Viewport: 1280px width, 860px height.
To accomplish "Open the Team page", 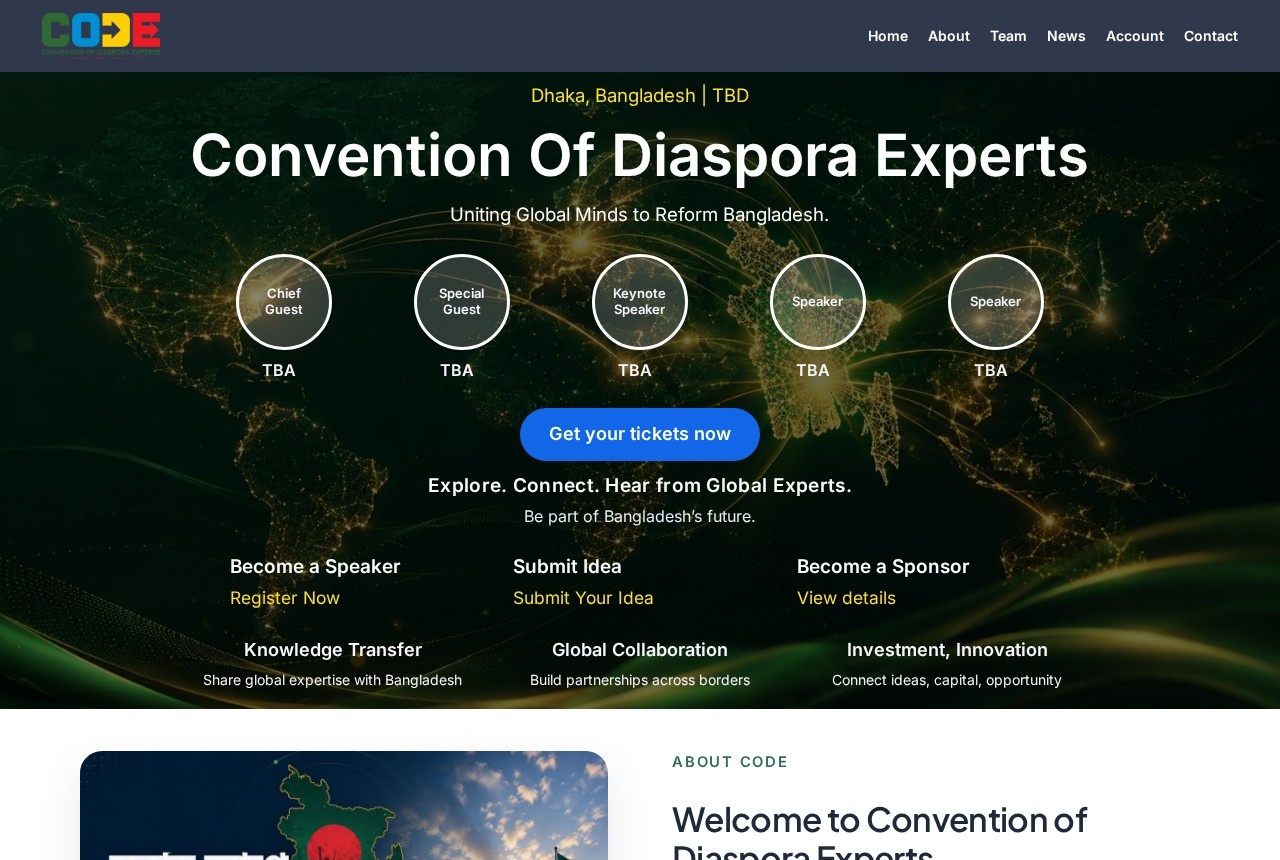I will tap(1008, 36).
